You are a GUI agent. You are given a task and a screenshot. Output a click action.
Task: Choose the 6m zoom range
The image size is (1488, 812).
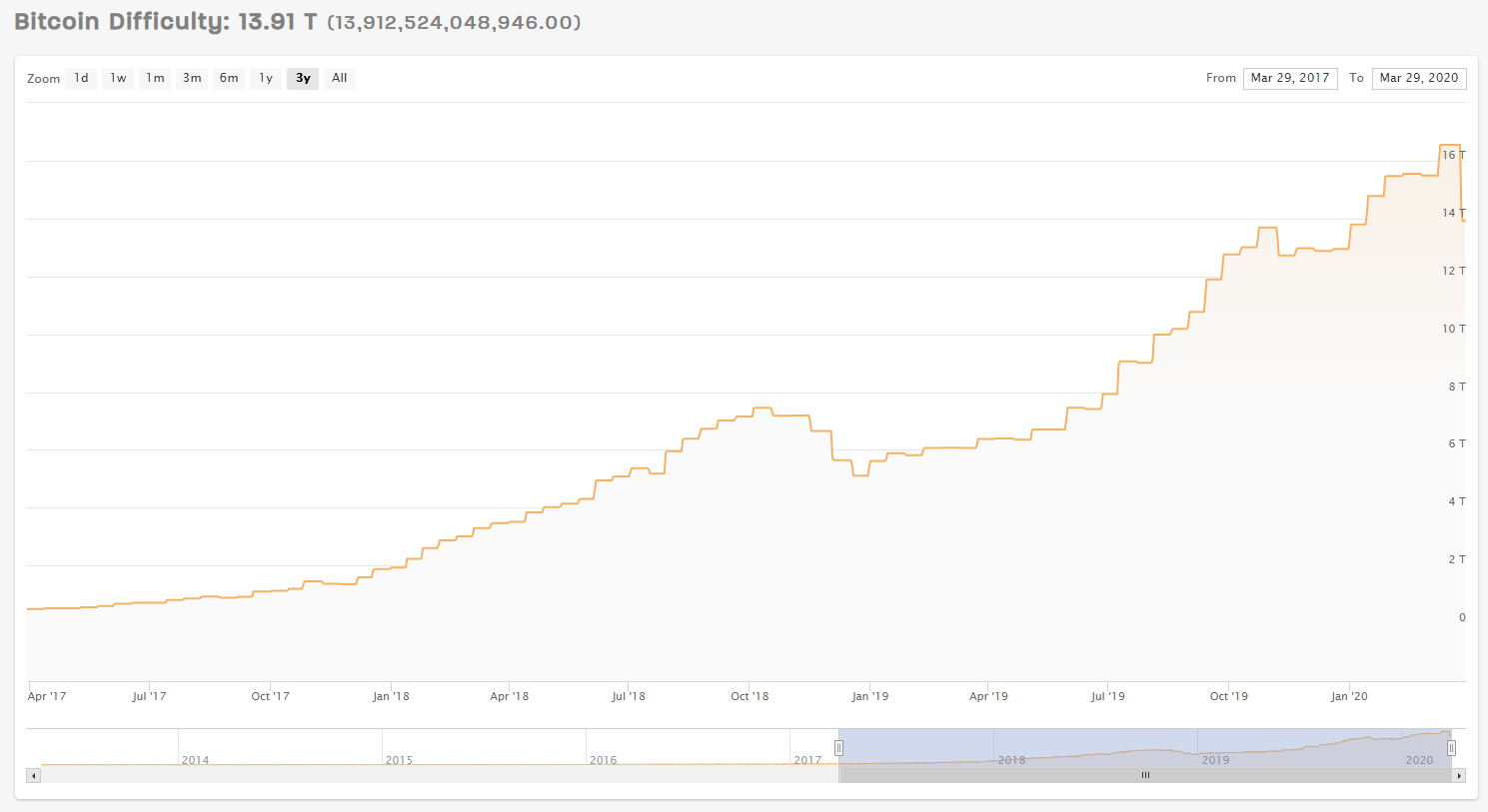pyautogui.click(x=229, y=78)
